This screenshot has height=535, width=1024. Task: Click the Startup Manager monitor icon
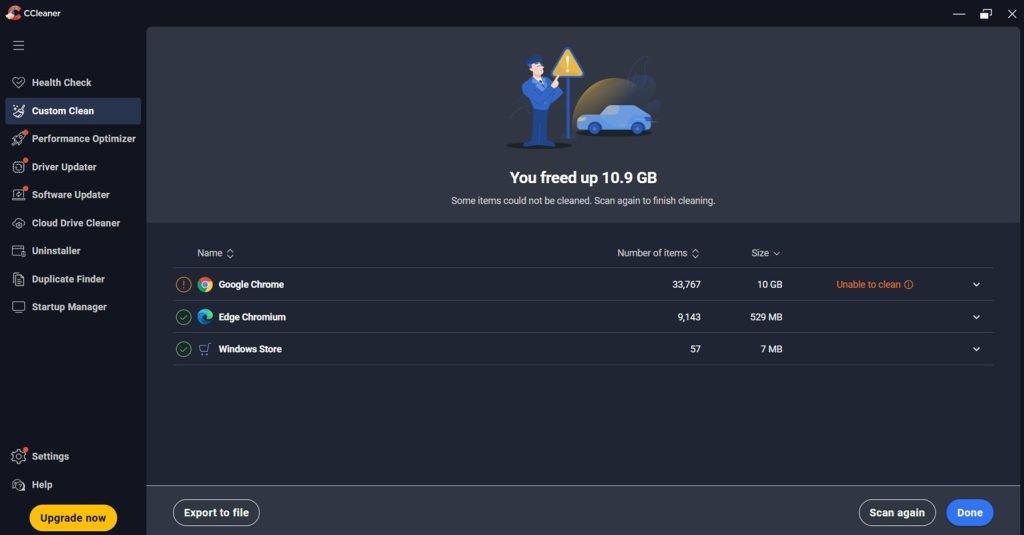(x=18, y=306)
